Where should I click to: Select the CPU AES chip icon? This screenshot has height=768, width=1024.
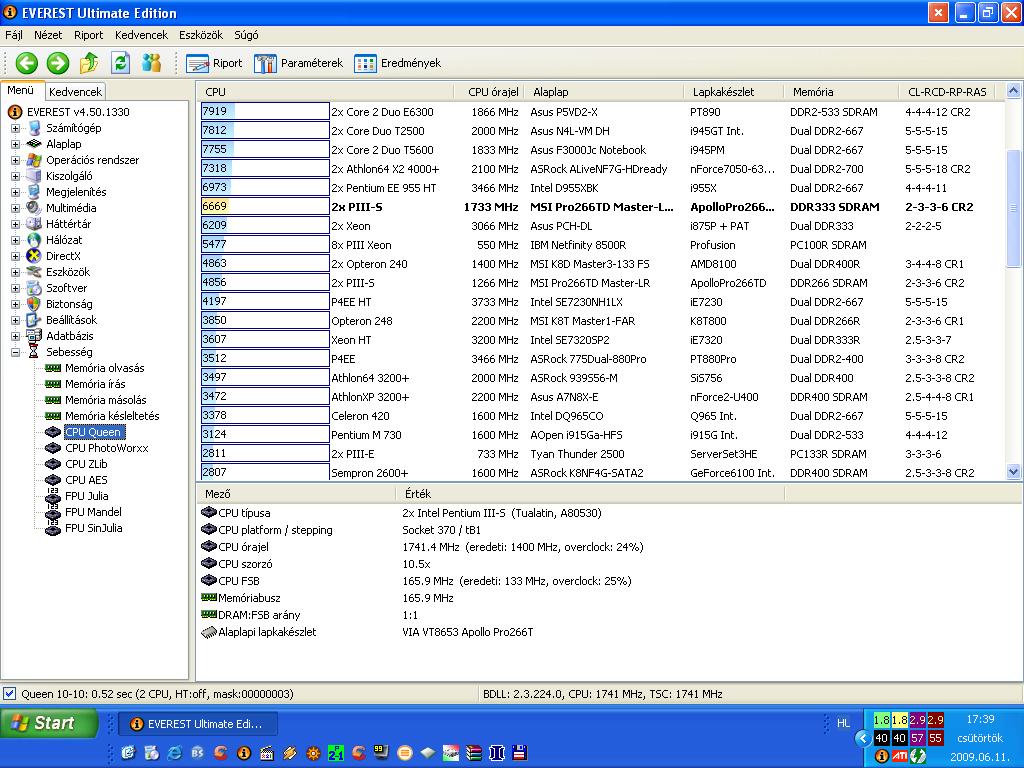(53, 480)
